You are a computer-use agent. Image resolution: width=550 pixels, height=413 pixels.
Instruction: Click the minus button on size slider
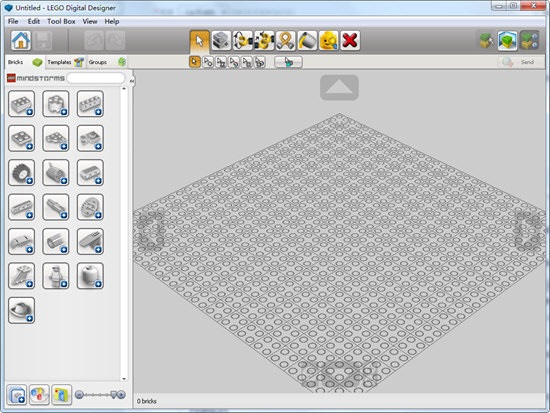(79, 395)
